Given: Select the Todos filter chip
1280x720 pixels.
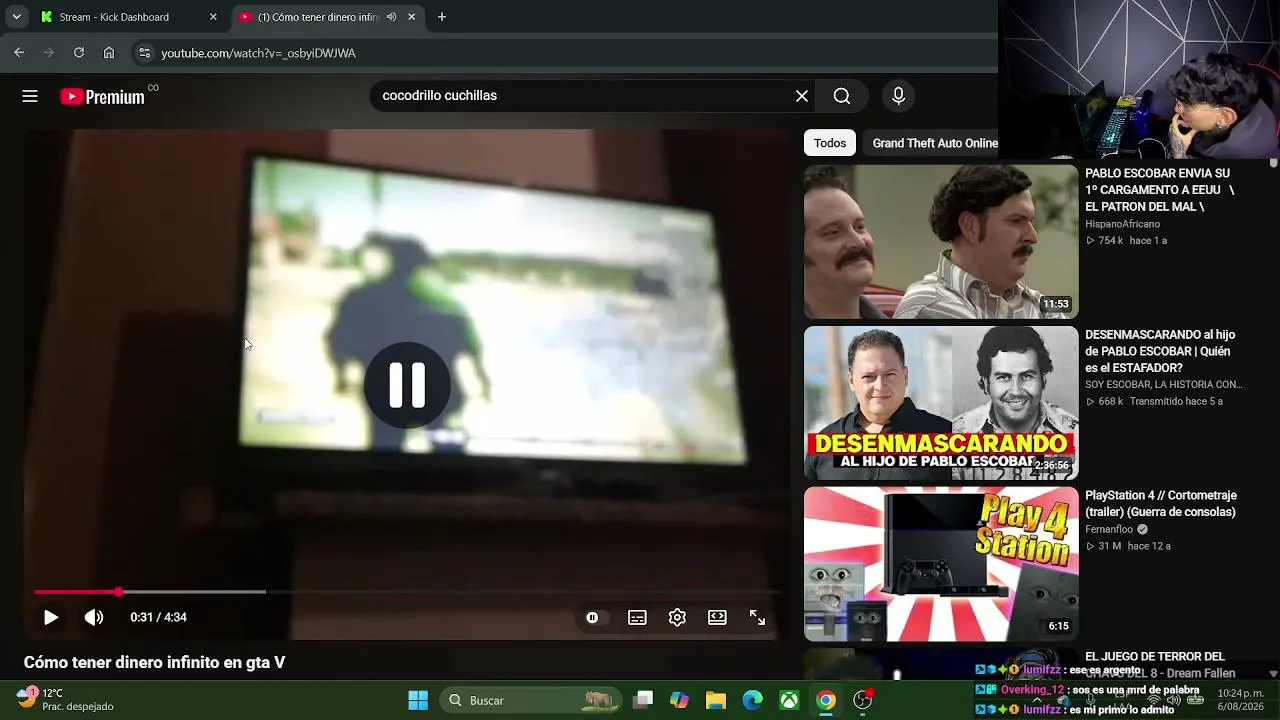Looking at the screenshot, I should 830,143.
